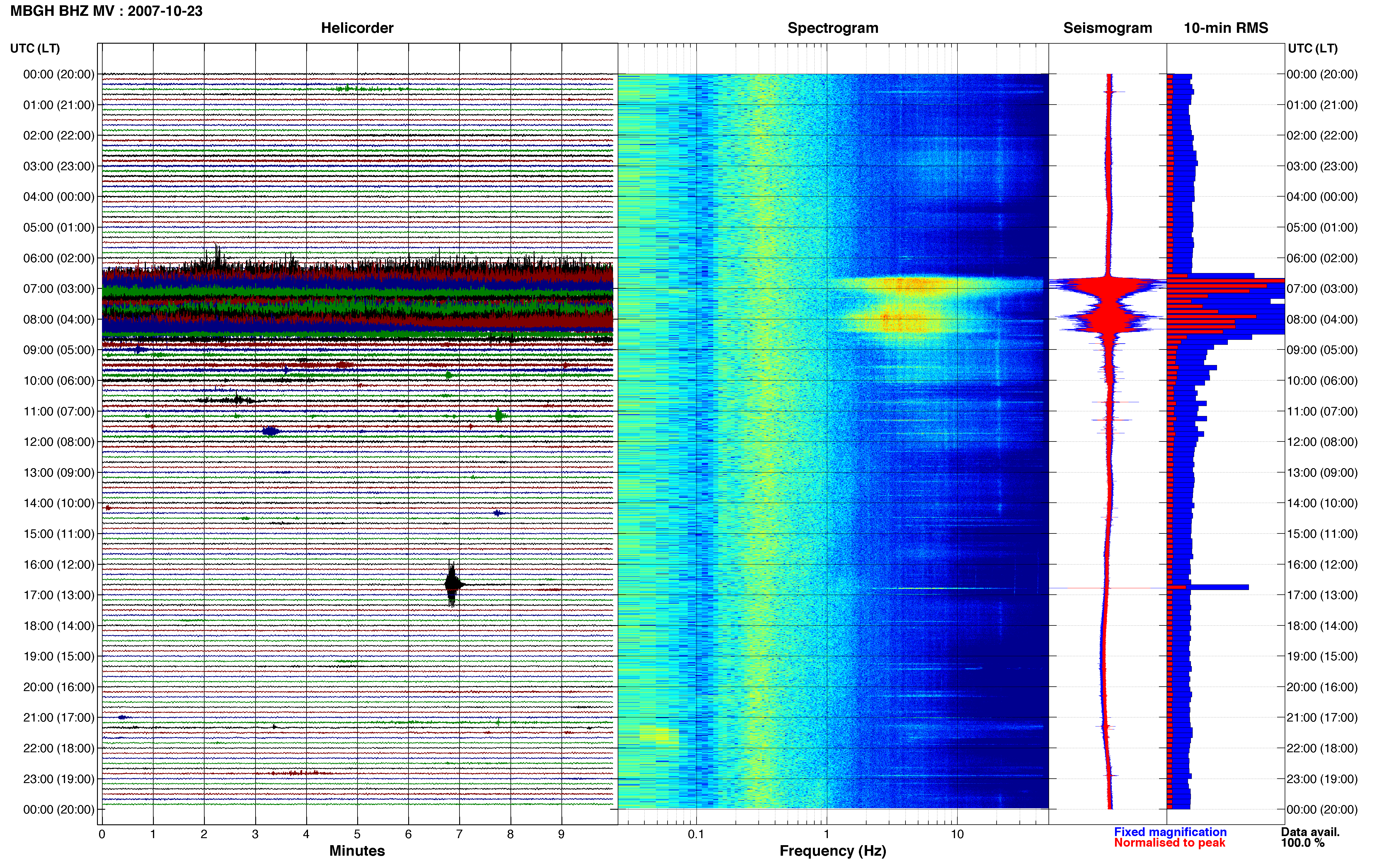Viewport: 1389px width, 868px height.
Task: Click the 'Frequency (Hz)' x-axis label
Action: pos(833,851)
